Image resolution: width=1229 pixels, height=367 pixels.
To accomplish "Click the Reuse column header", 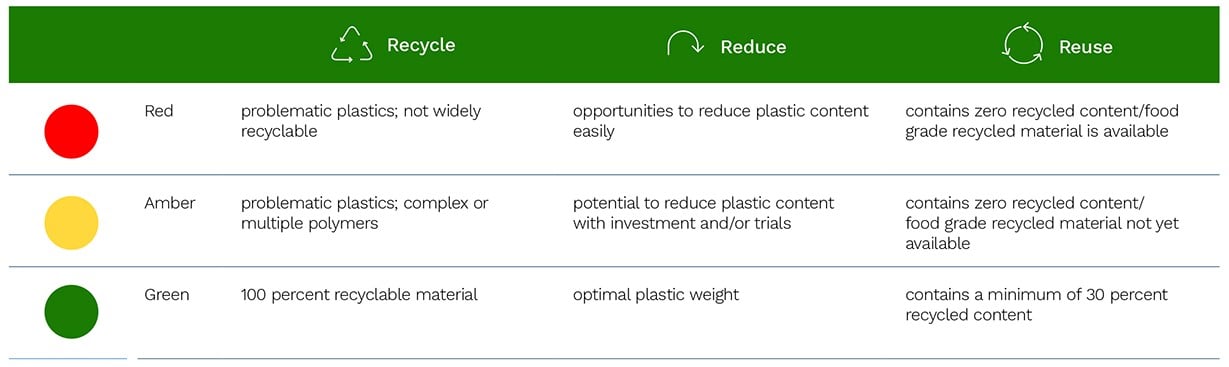I will 1085,47.
